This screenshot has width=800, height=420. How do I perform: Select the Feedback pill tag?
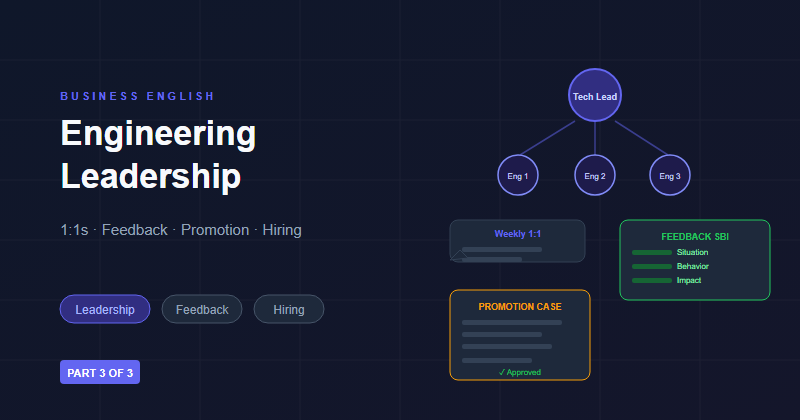202,309
